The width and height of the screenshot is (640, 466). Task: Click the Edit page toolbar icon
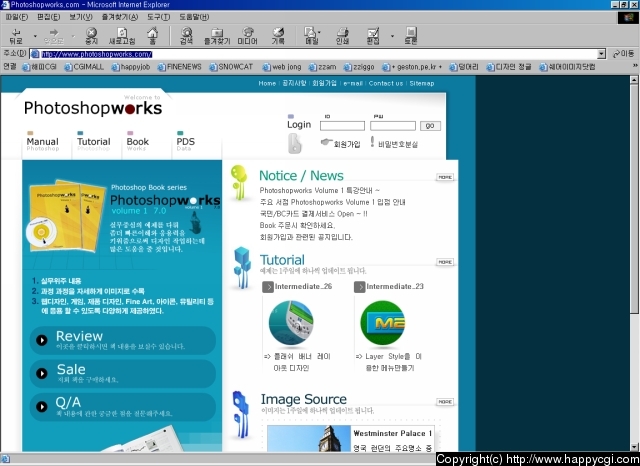[373, 36]
